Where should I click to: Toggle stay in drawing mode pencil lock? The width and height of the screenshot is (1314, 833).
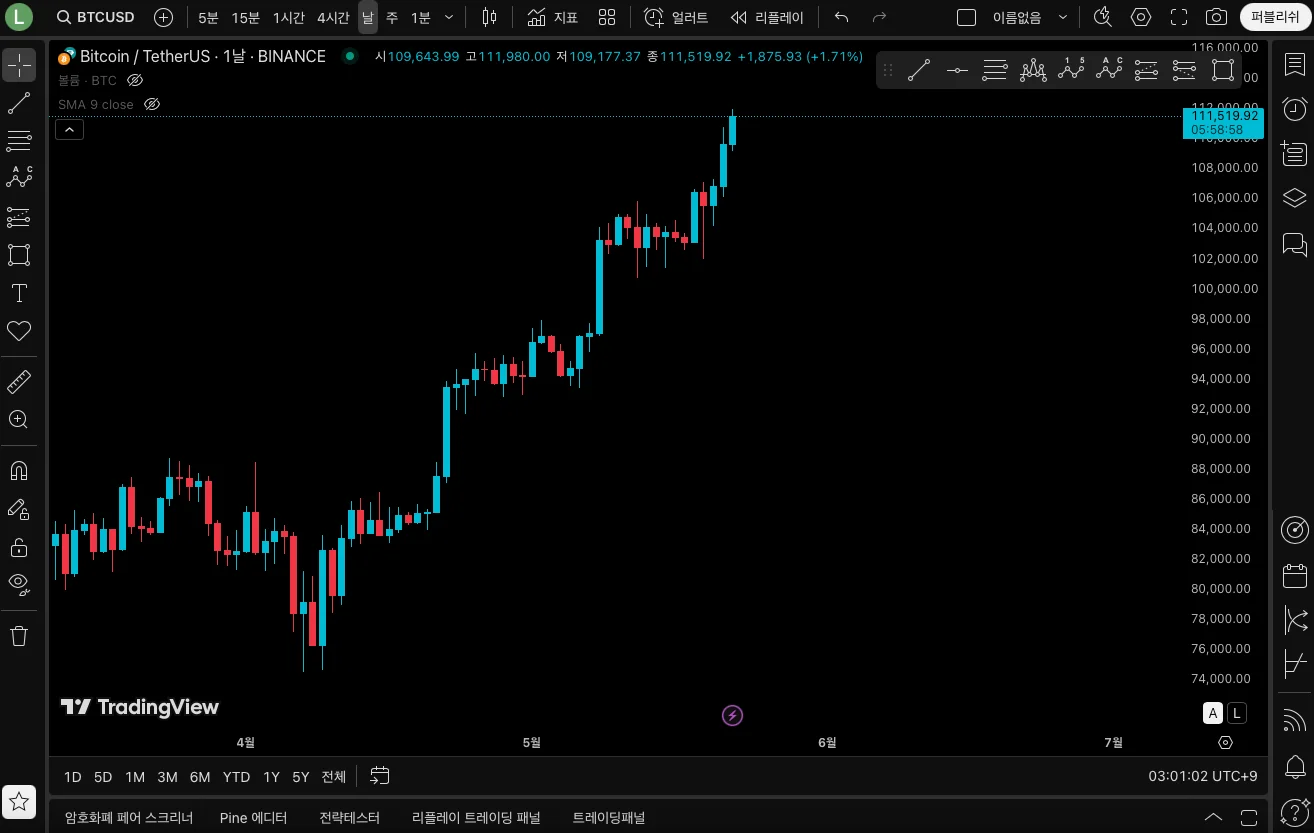(x=19, y=509)
